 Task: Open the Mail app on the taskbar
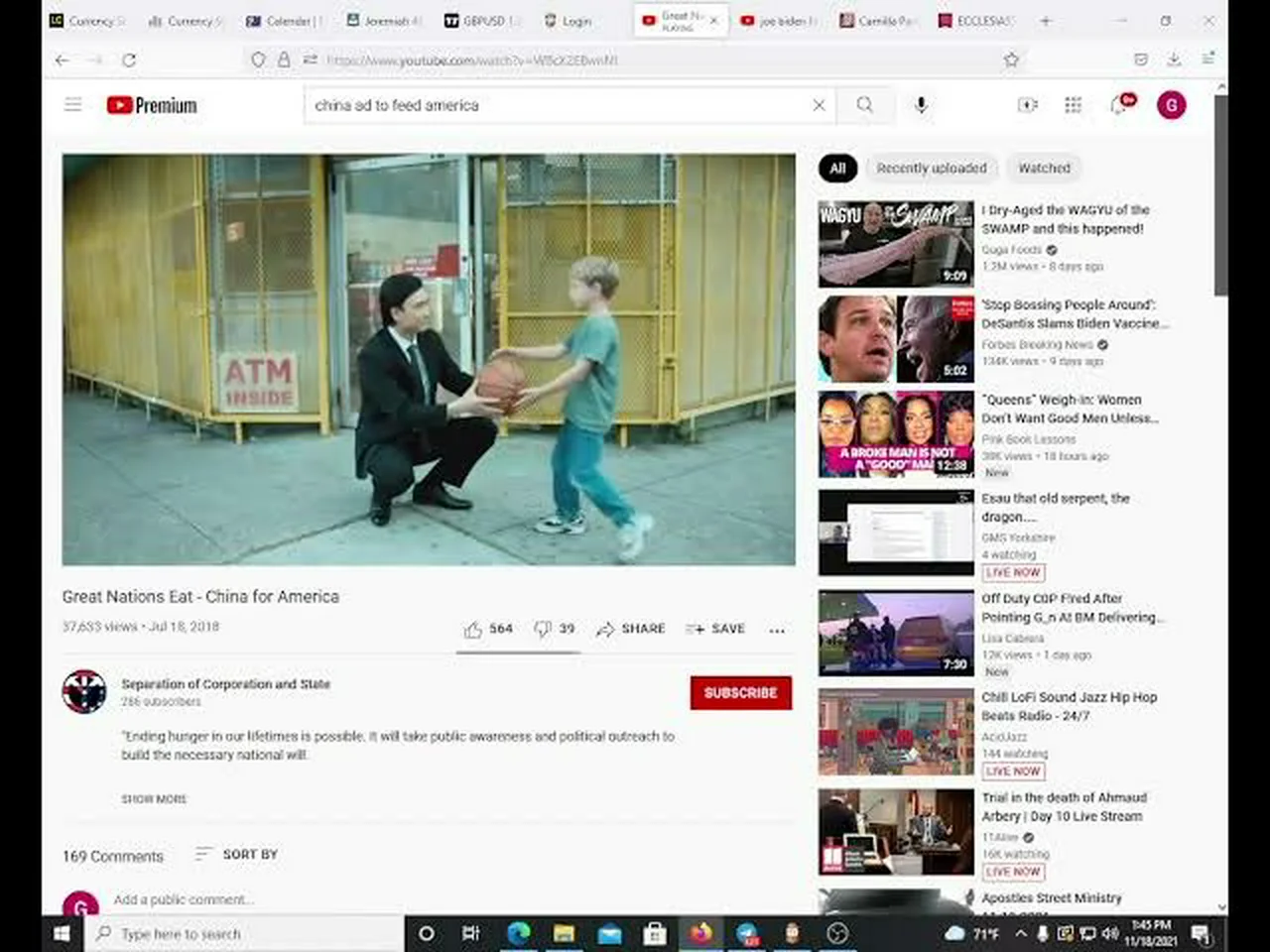point(609,933)
